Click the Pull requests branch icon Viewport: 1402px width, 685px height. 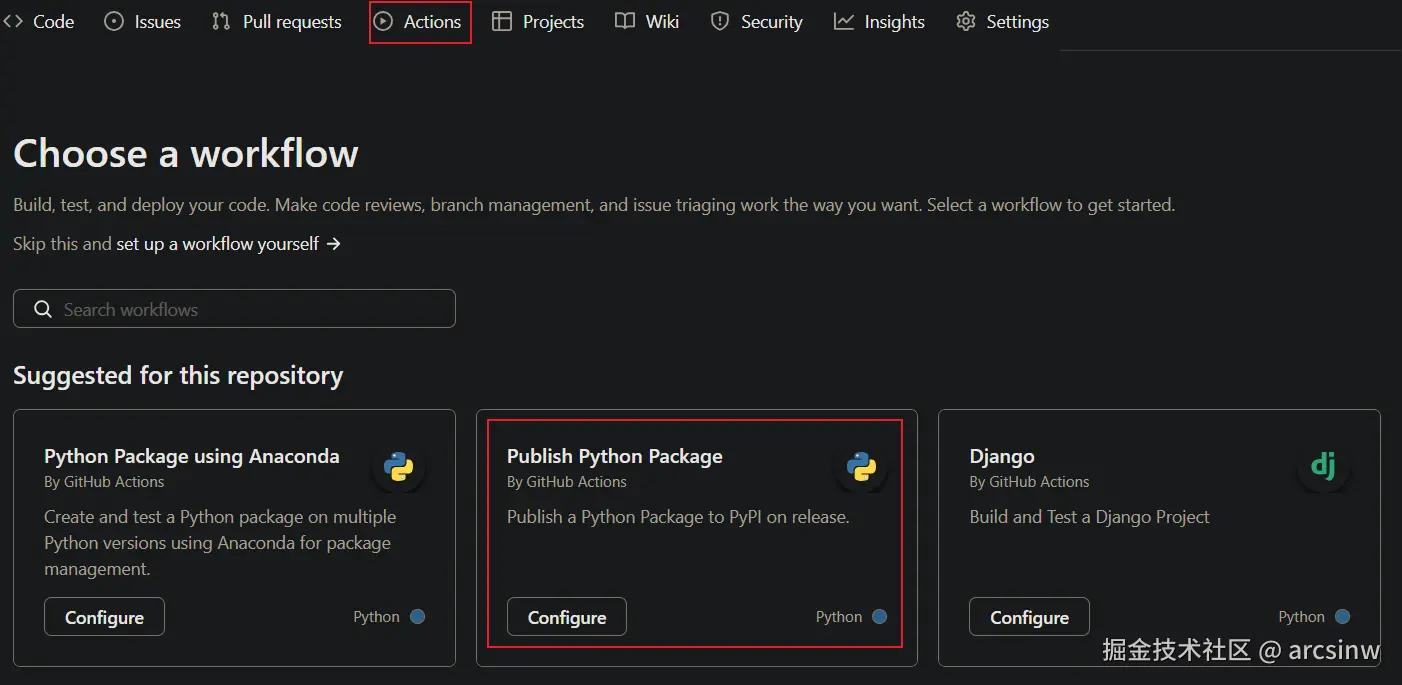tap(221, 21)
